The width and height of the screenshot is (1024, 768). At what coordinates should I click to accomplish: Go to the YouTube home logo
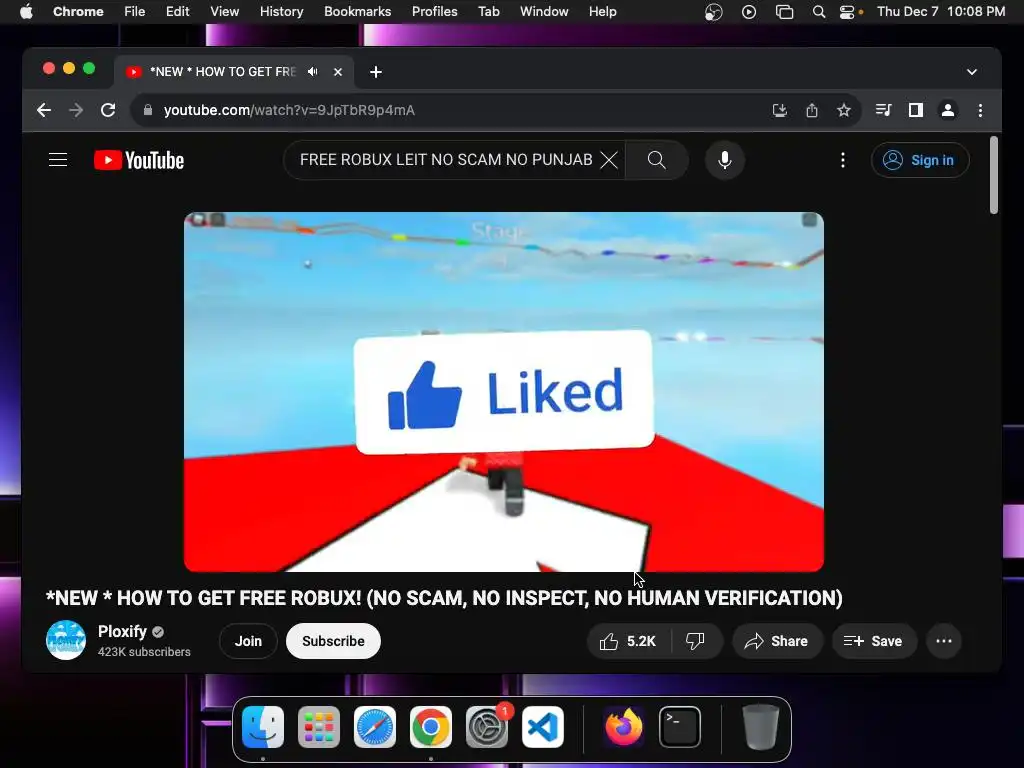pos(139,160)
